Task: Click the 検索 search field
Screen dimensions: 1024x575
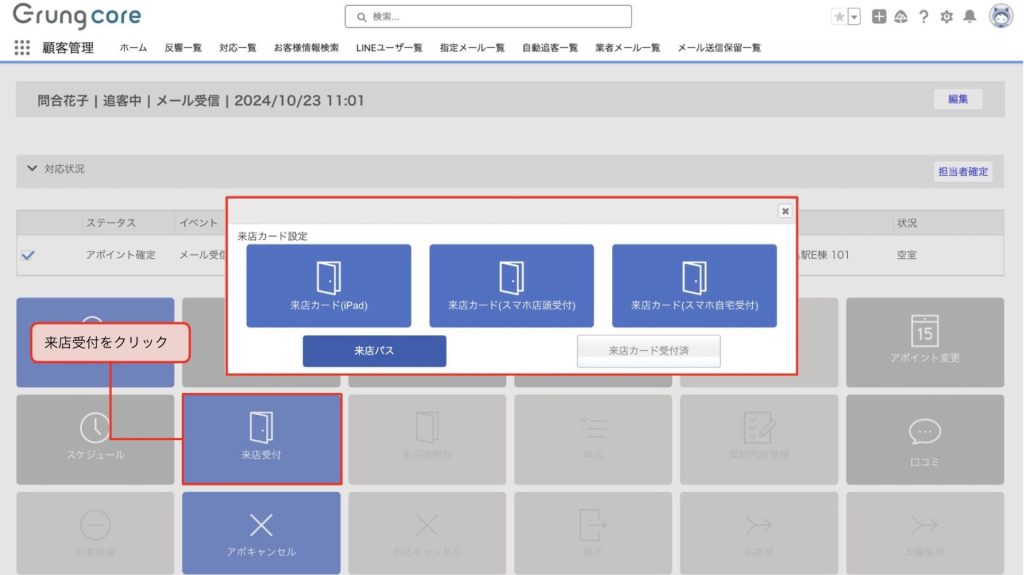Action: [x=488, y=17]
